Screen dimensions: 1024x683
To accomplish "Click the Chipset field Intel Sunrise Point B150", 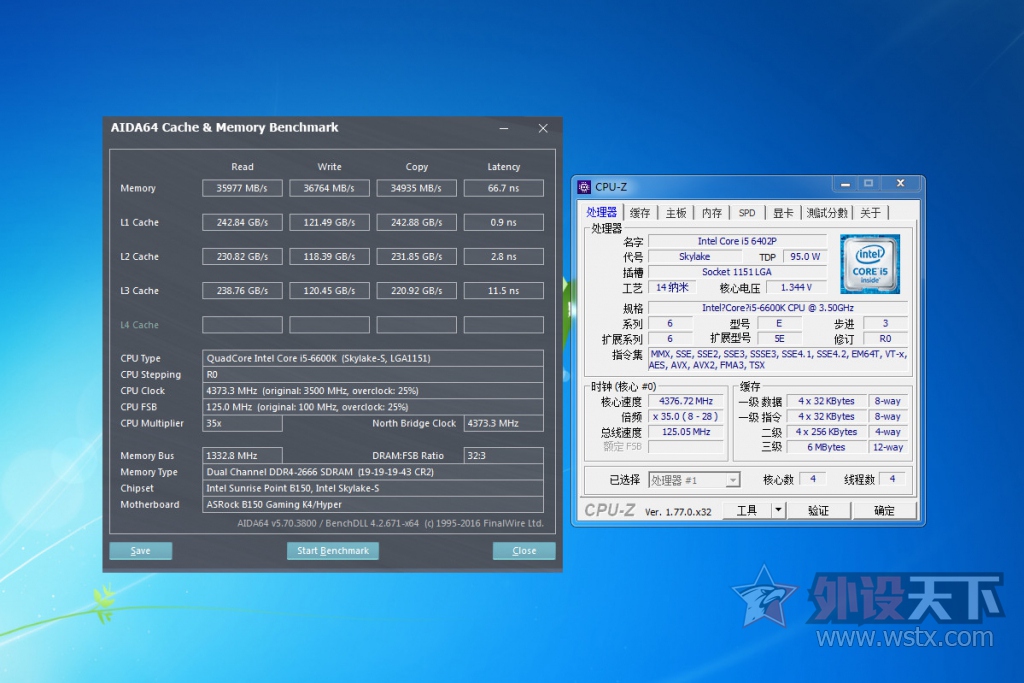I will click(x=373, y=488).
